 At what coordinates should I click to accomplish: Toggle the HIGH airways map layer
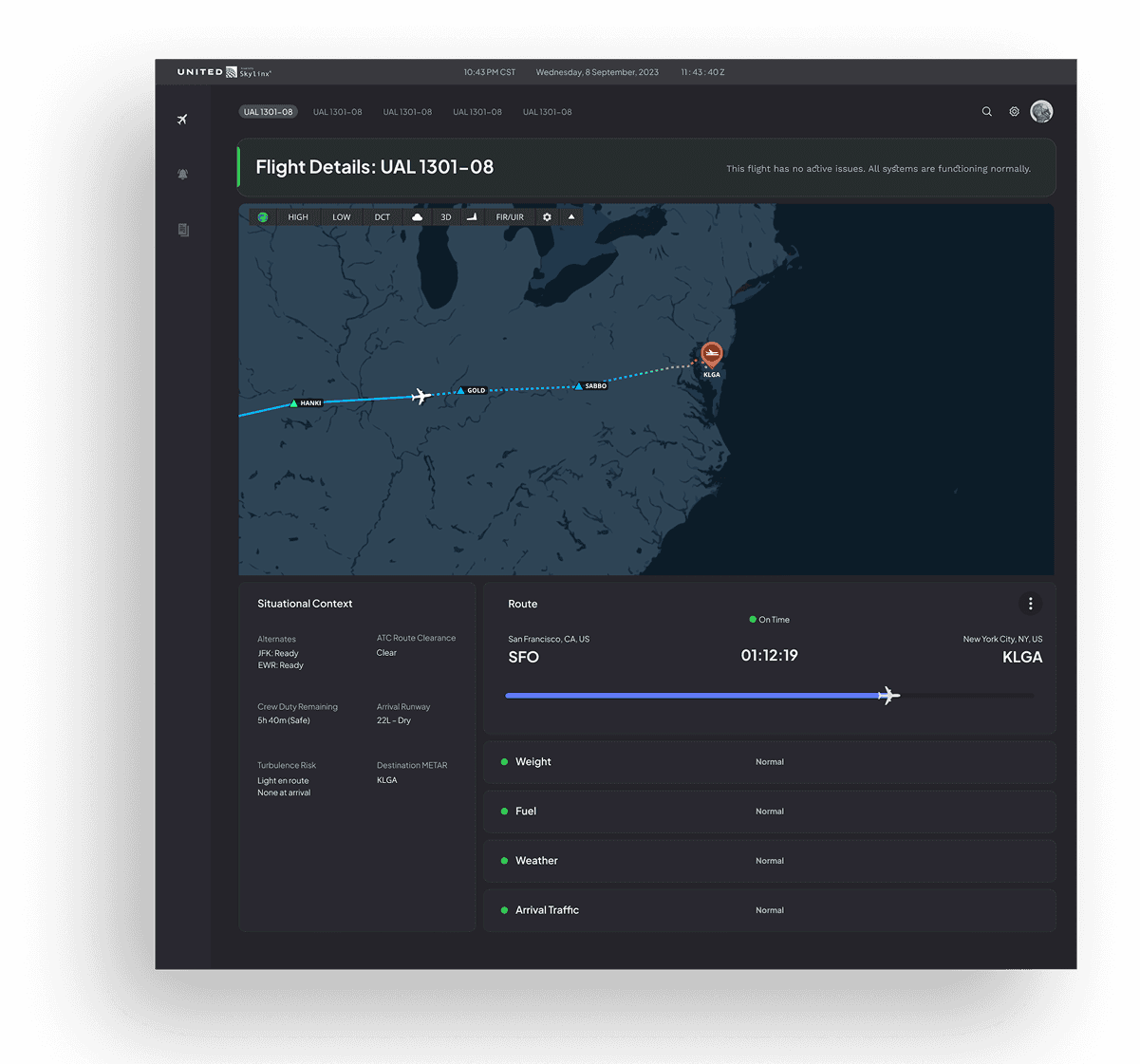(x=298, y=216)
